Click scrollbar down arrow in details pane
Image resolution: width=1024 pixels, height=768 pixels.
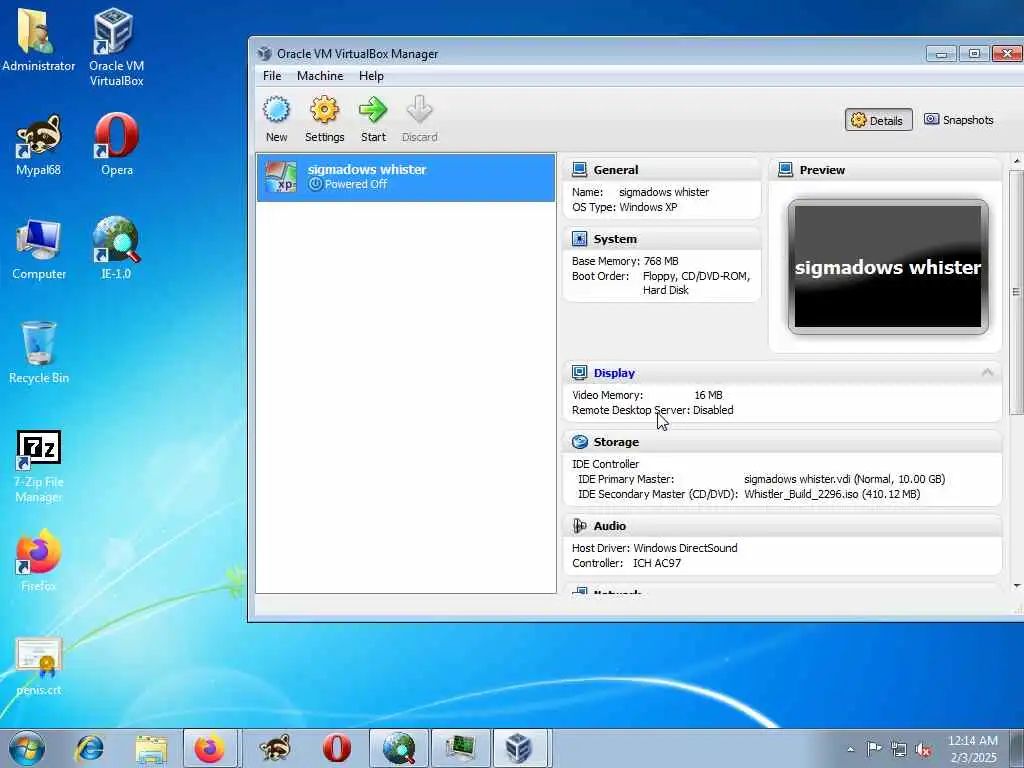[x=1016, y=586]
